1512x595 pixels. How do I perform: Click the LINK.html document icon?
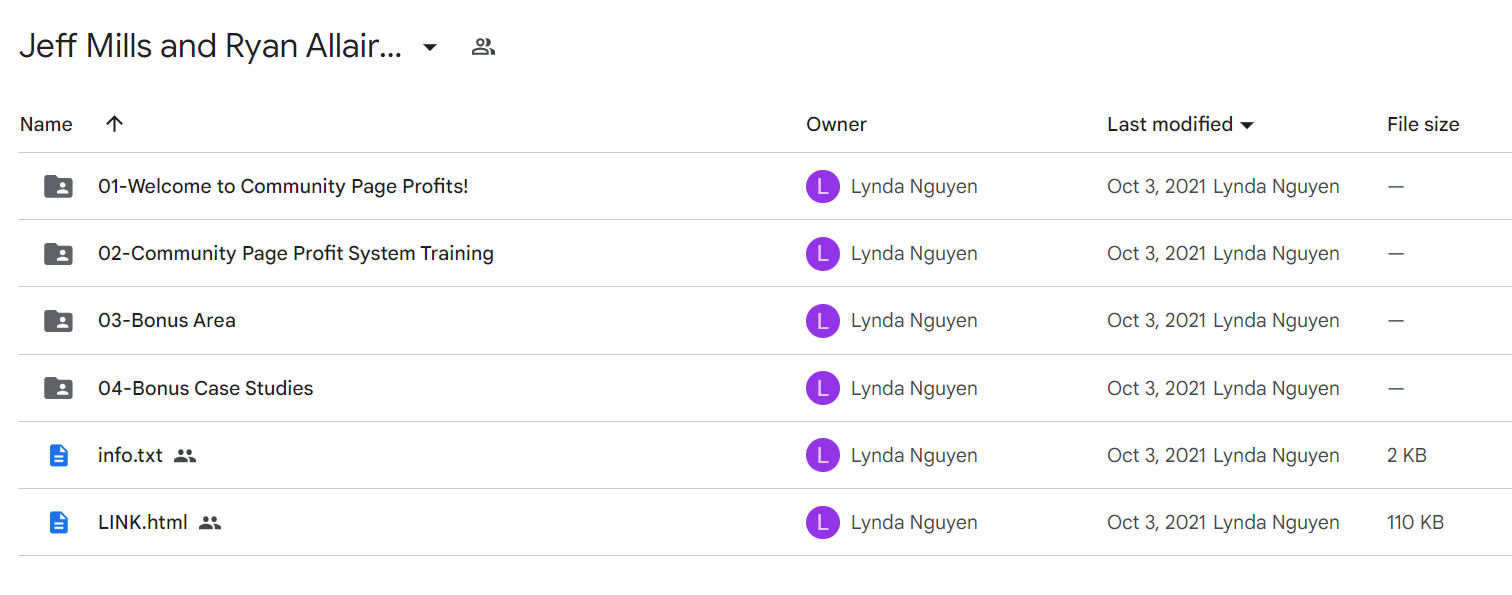click(x=59, y=522)
